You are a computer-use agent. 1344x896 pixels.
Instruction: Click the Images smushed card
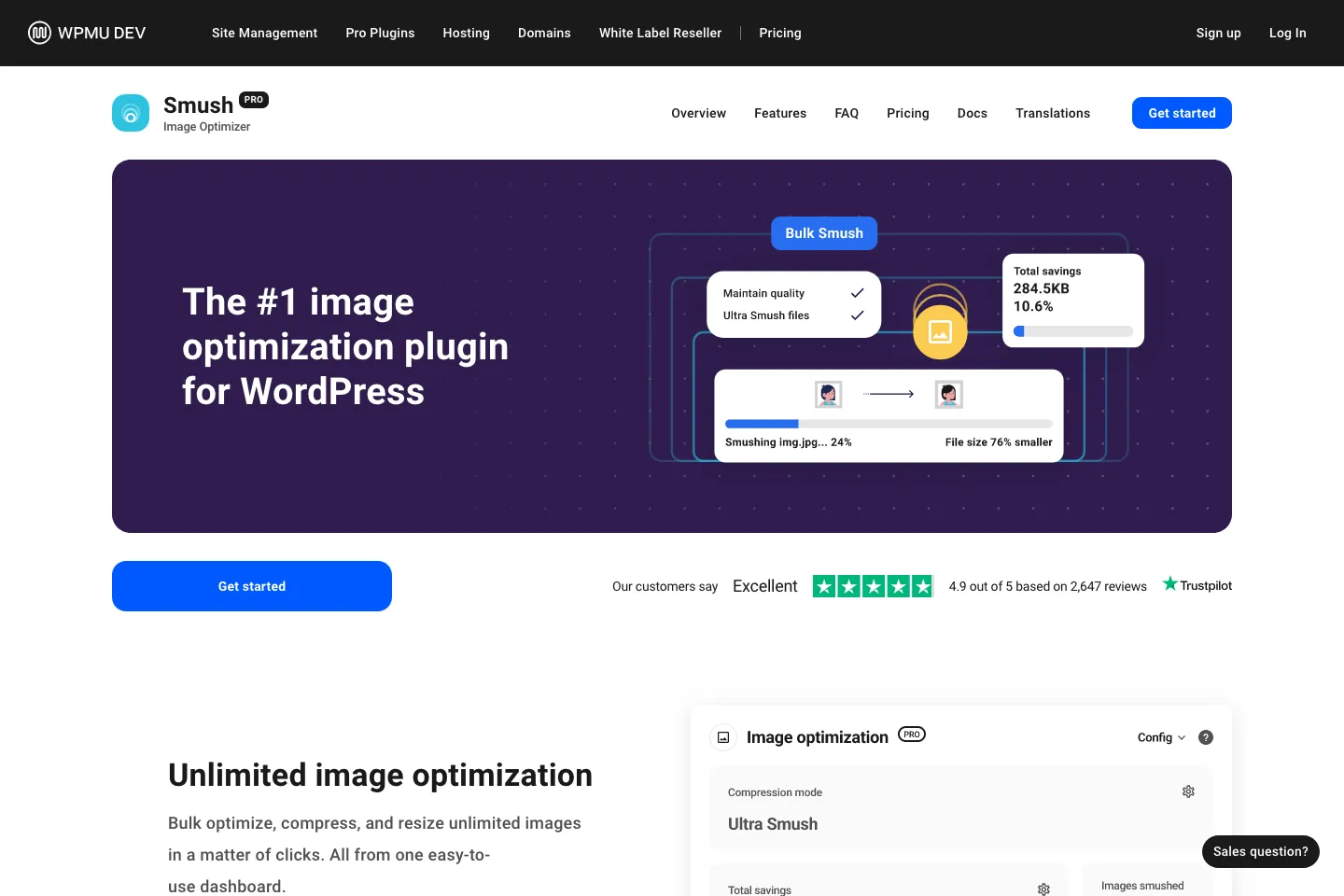1148,880
